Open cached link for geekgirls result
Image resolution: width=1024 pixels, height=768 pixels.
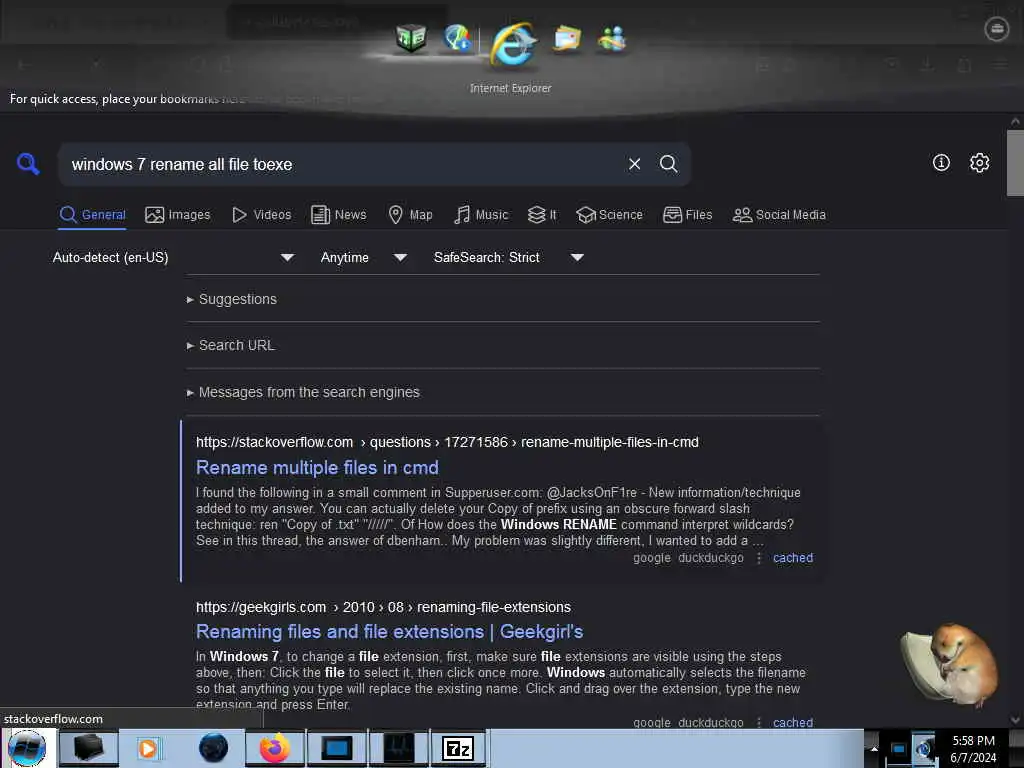pyautogui.click(x=793, y=722)
